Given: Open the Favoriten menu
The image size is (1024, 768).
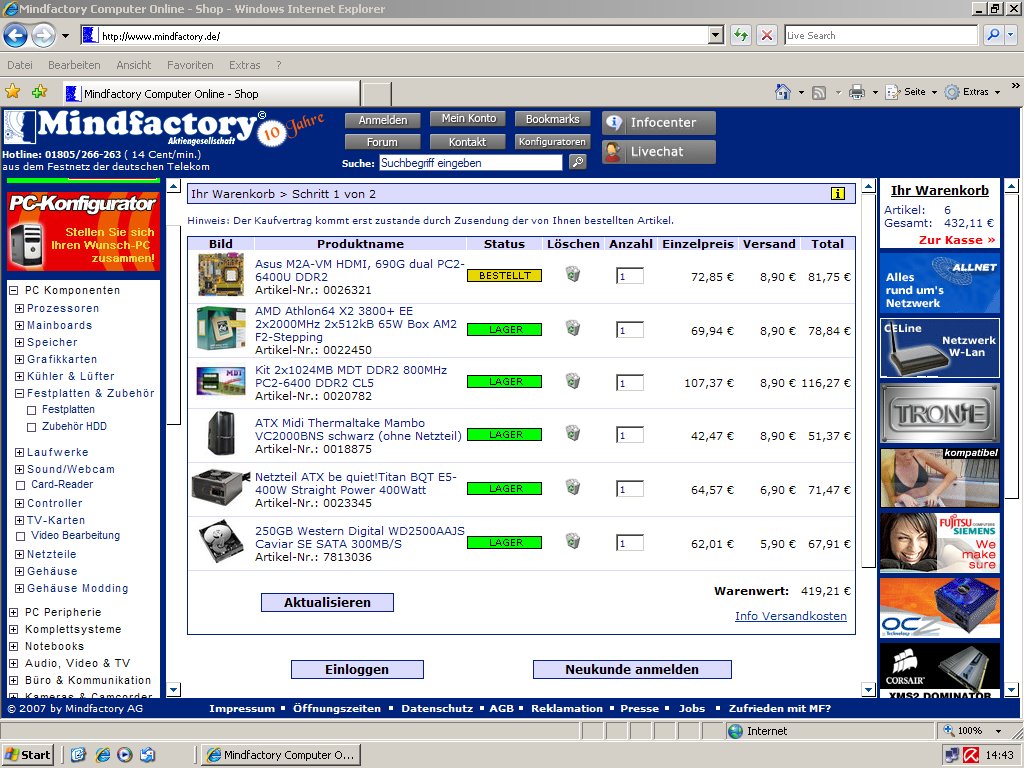Looking at the screenshot, I should point(190,65).
